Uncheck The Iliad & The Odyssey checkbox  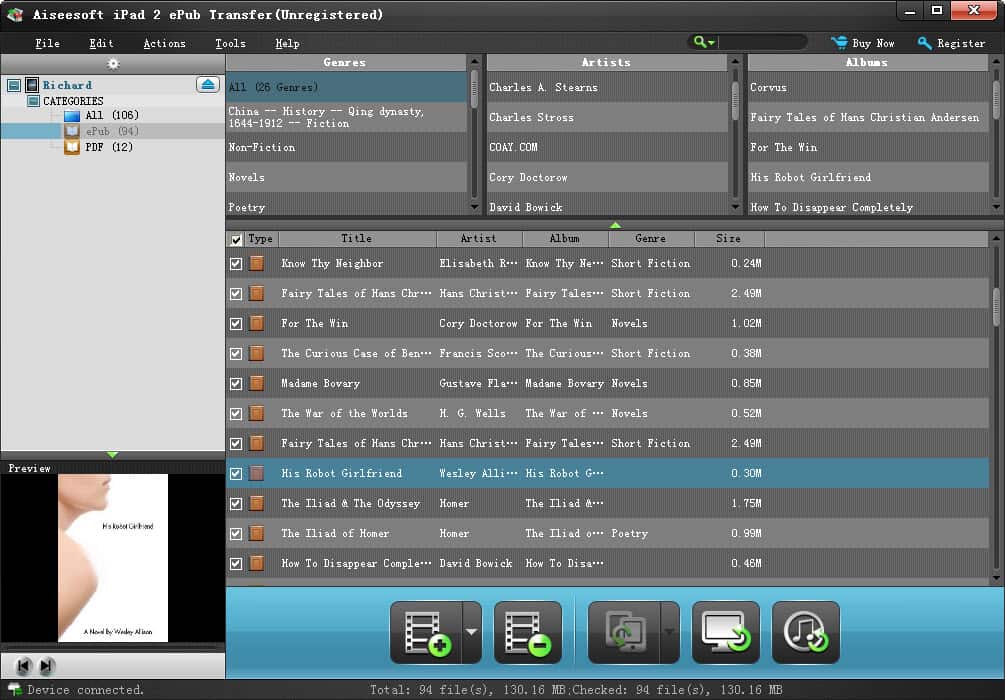pyautogui.click(x=236, y=503)
